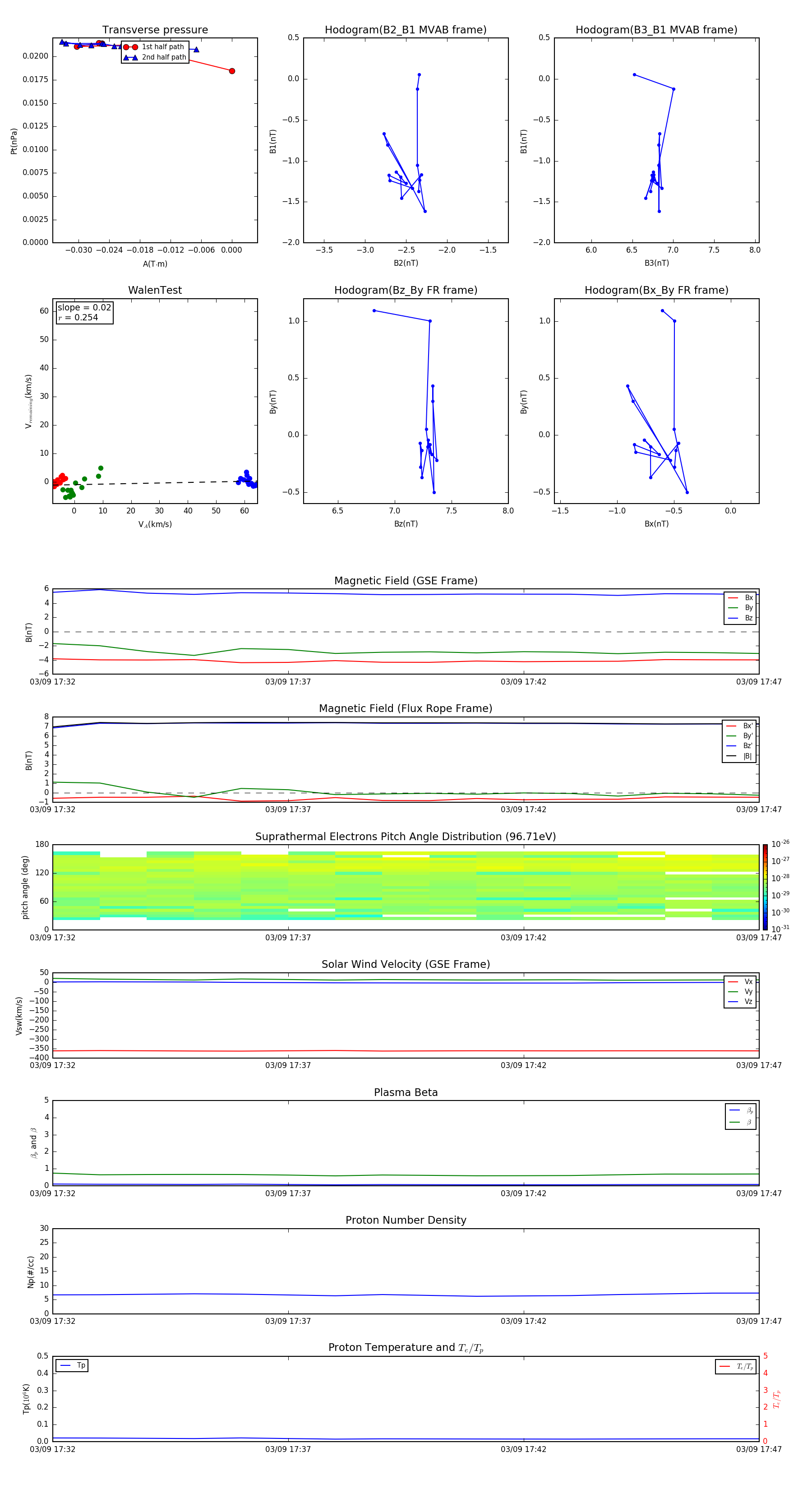Click the pitch angle colorbar scale

(765, 887)
